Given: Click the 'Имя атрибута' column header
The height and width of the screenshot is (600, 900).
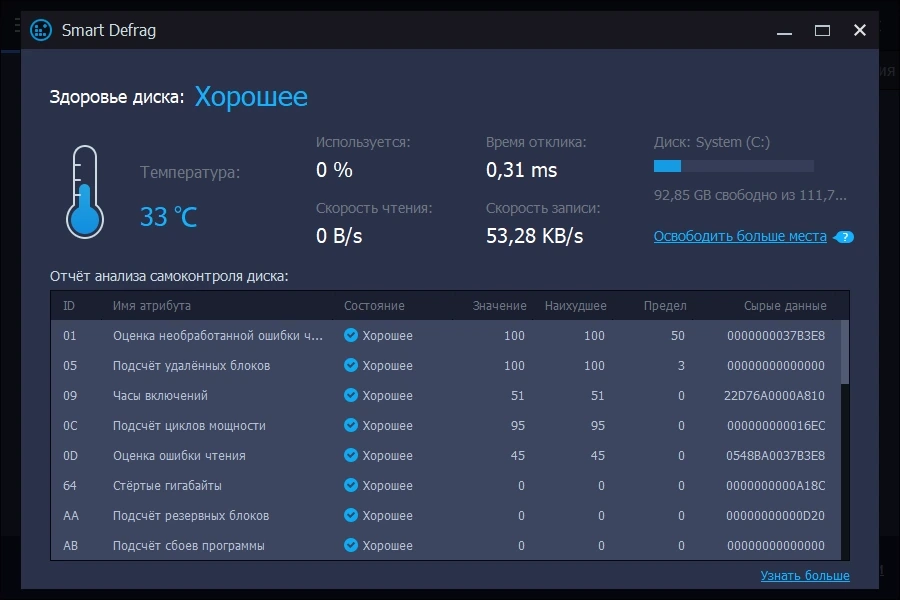Looking at the screenshot, I should point(152,305).
